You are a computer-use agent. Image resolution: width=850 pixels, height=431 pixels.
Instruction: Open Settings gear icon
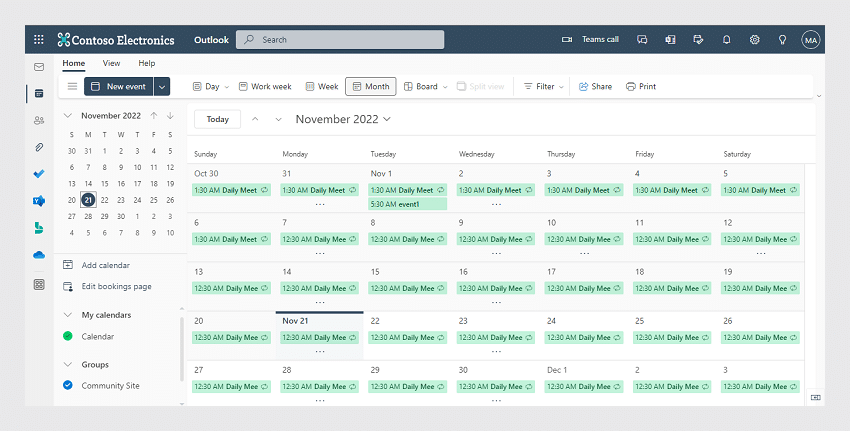click(x=755, y=40)
